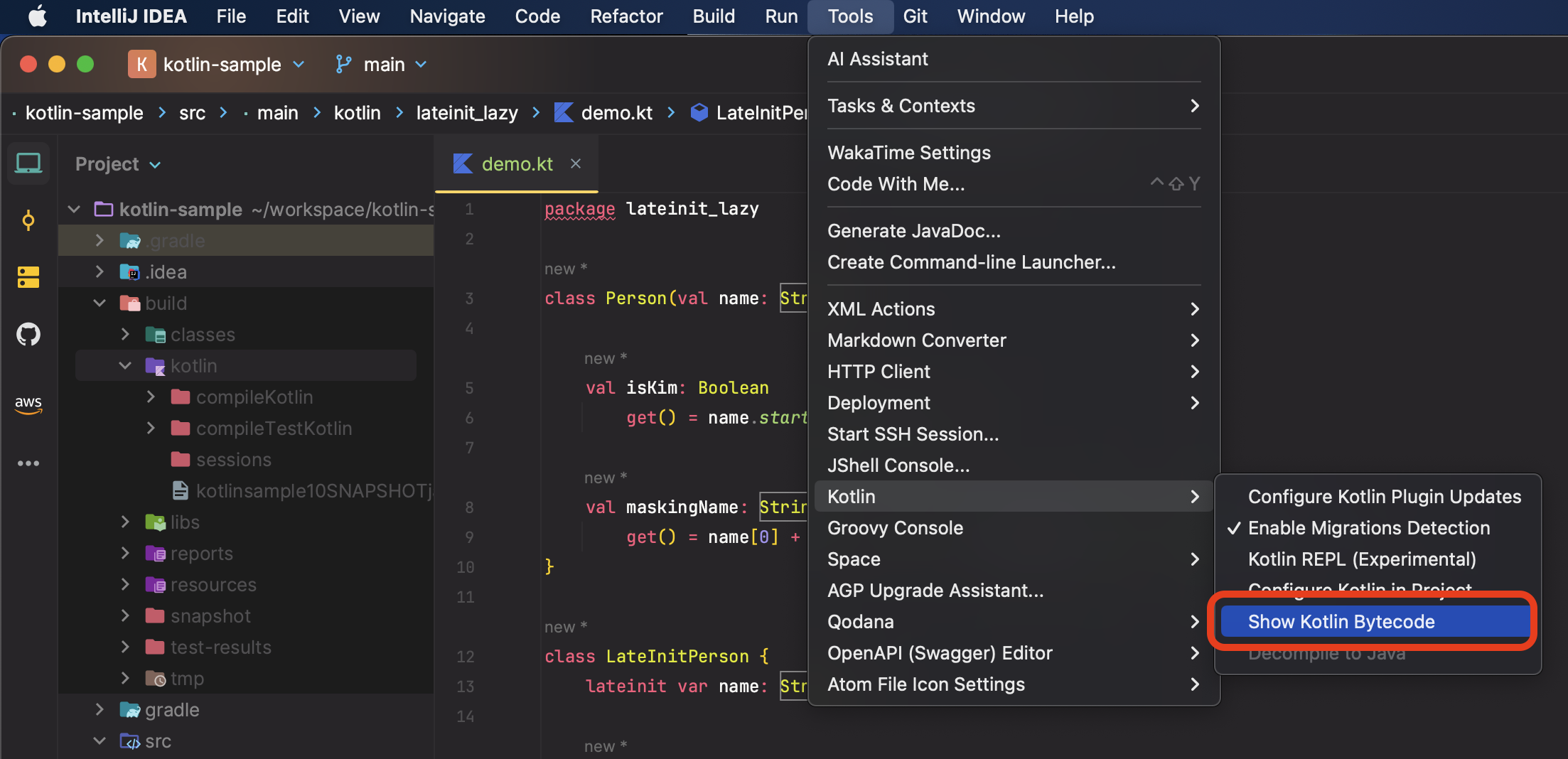Screen dimensions: 1568x759
Task: Open the Git menu
Action: point(915,16)
